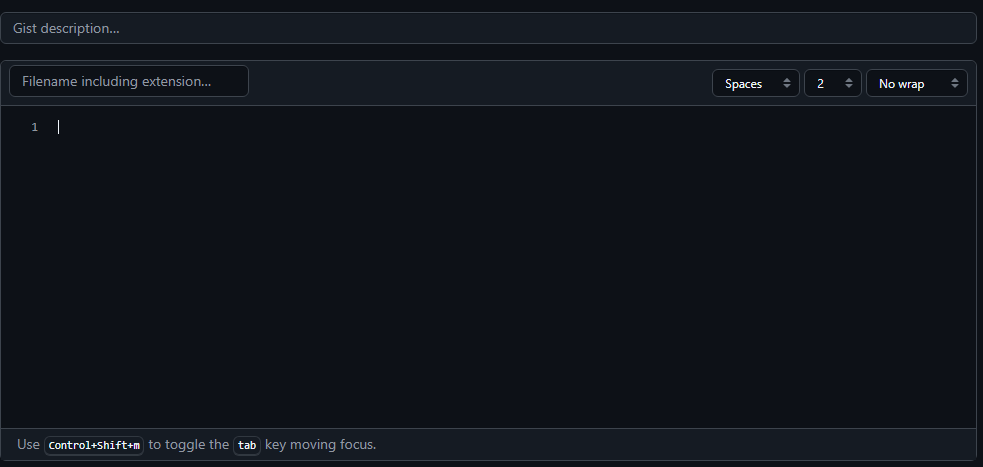This screenshot has height=467, width=983.
Task: Click line number 1 in the gutter
Action: [x=34, y=127]
